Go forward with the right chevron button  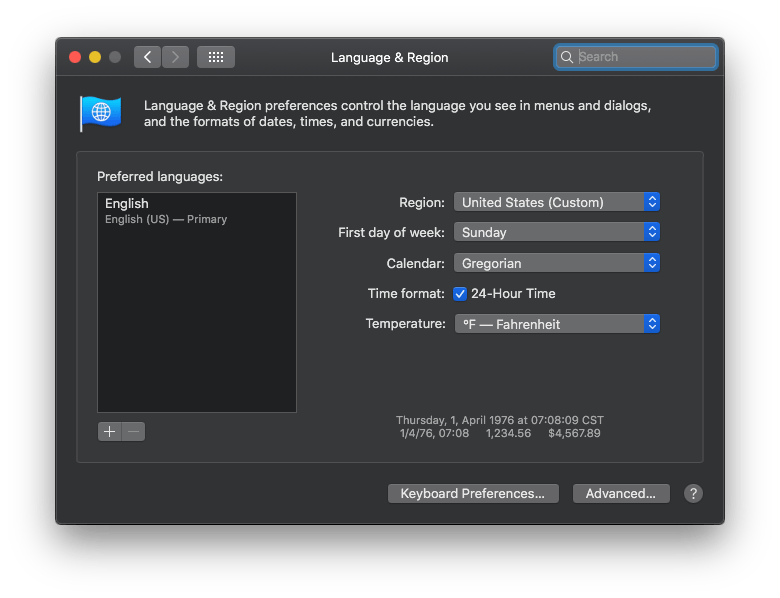click(175, 57)
